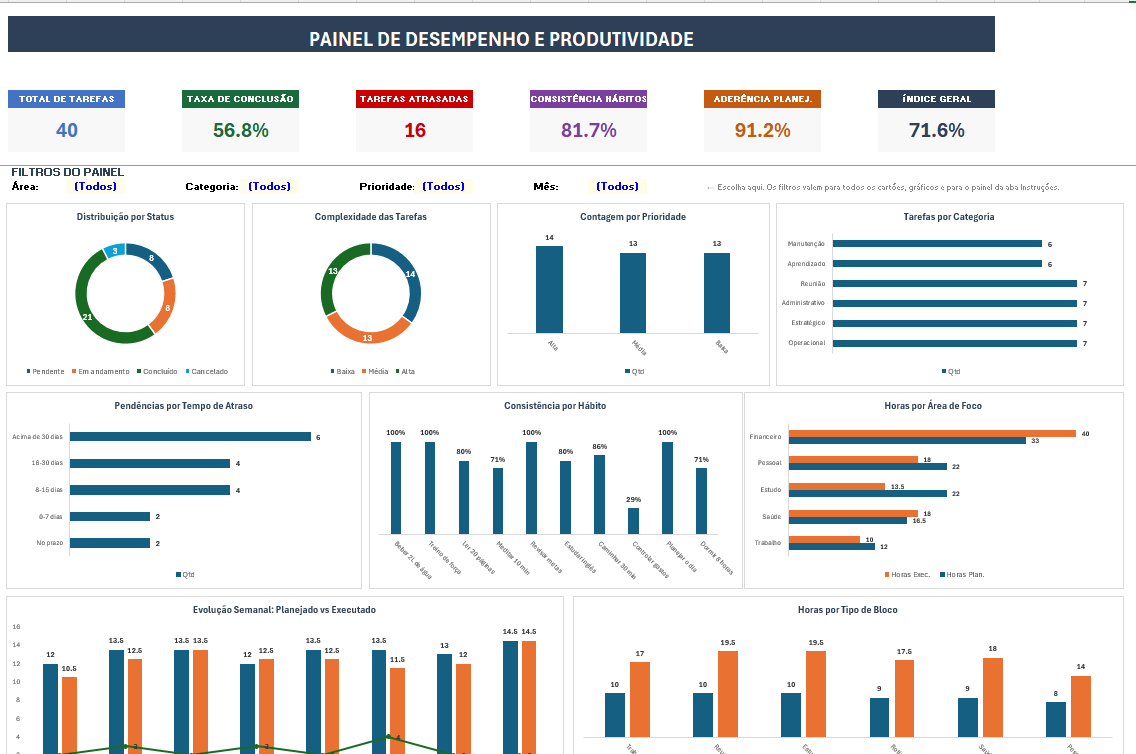Image resolution: width=1136 pixels, height=754 pixels.
Task: Select the Distribuição por Status chart title
Action: 125,217
